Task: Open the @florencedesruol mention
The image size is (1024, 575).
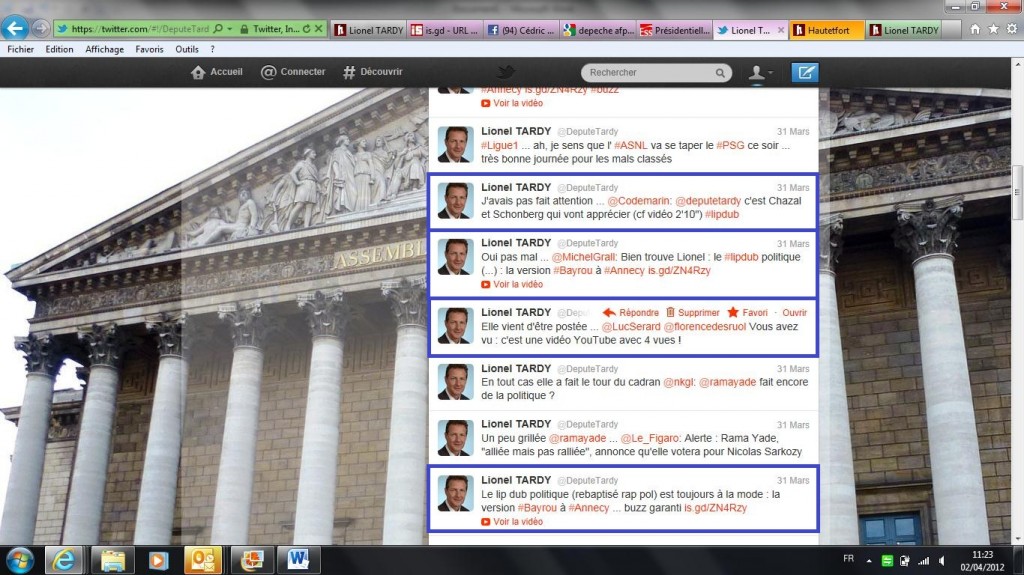Action: (705, 326)
